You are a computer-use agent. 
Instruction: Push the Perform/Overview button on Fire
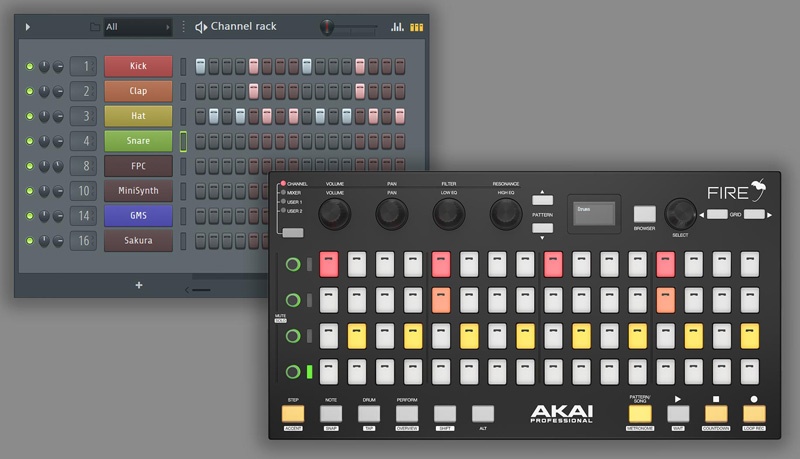point(407,414)
